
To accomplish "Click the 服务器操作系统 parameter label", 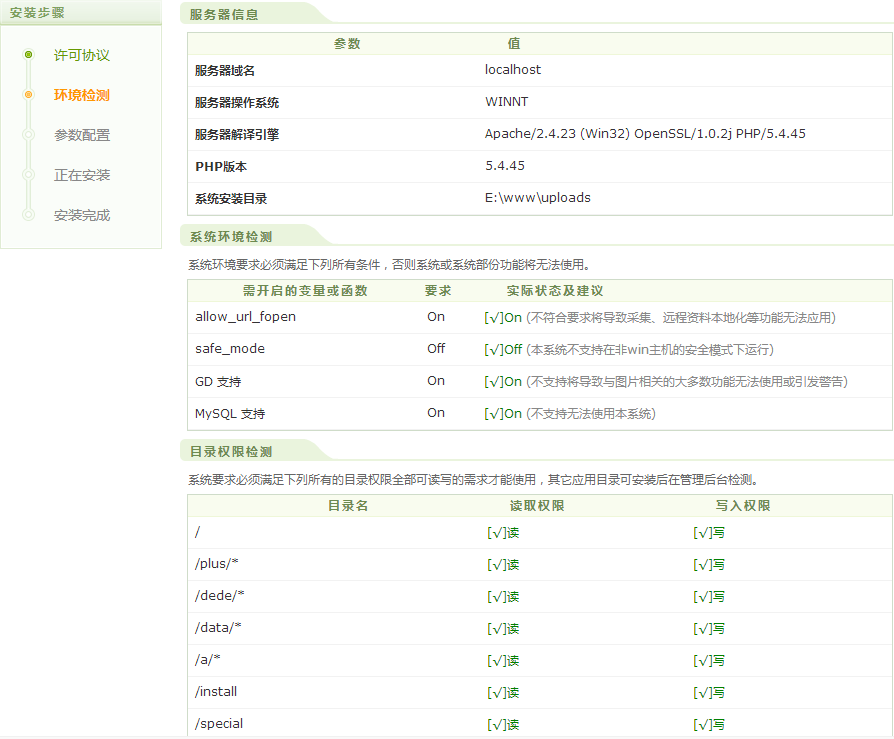I will [237, 103].
